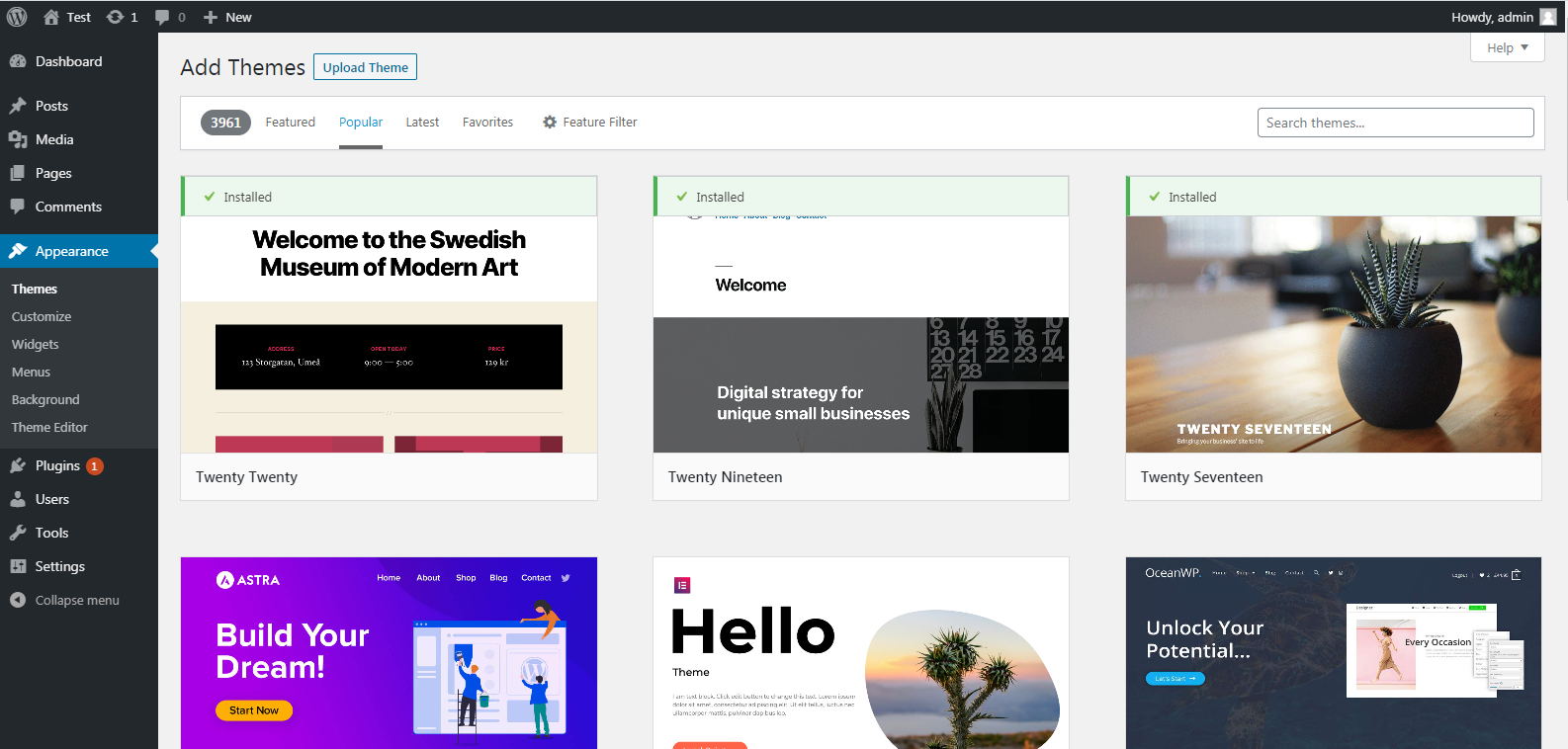The width and height of the screenshot is (1568, 749).
Task: Focus the Search themes field
Action: (1395, 123)
